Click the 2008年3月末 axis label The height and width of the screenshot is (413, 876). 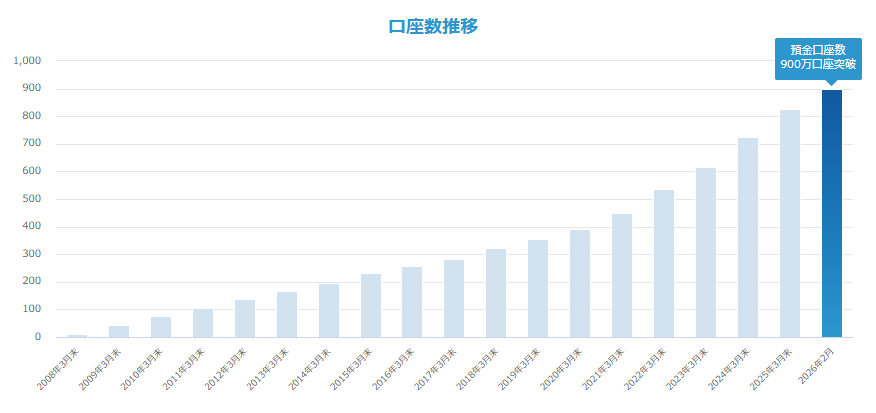59,369
